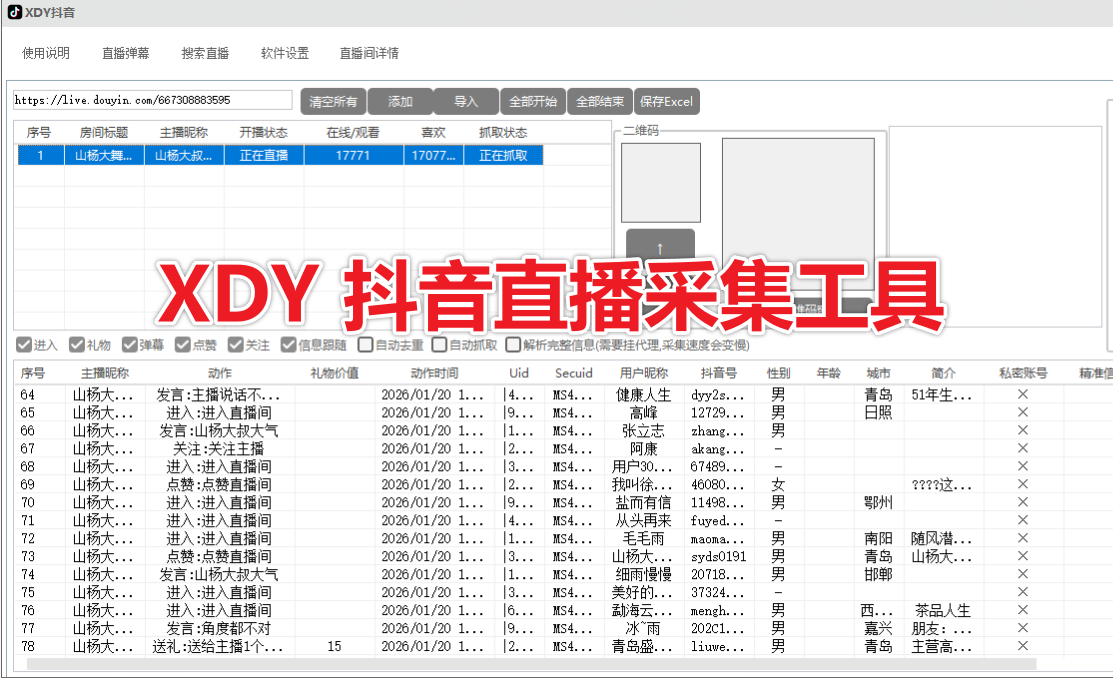Click the 添加 (Add) toolbar button

point(399,101)
